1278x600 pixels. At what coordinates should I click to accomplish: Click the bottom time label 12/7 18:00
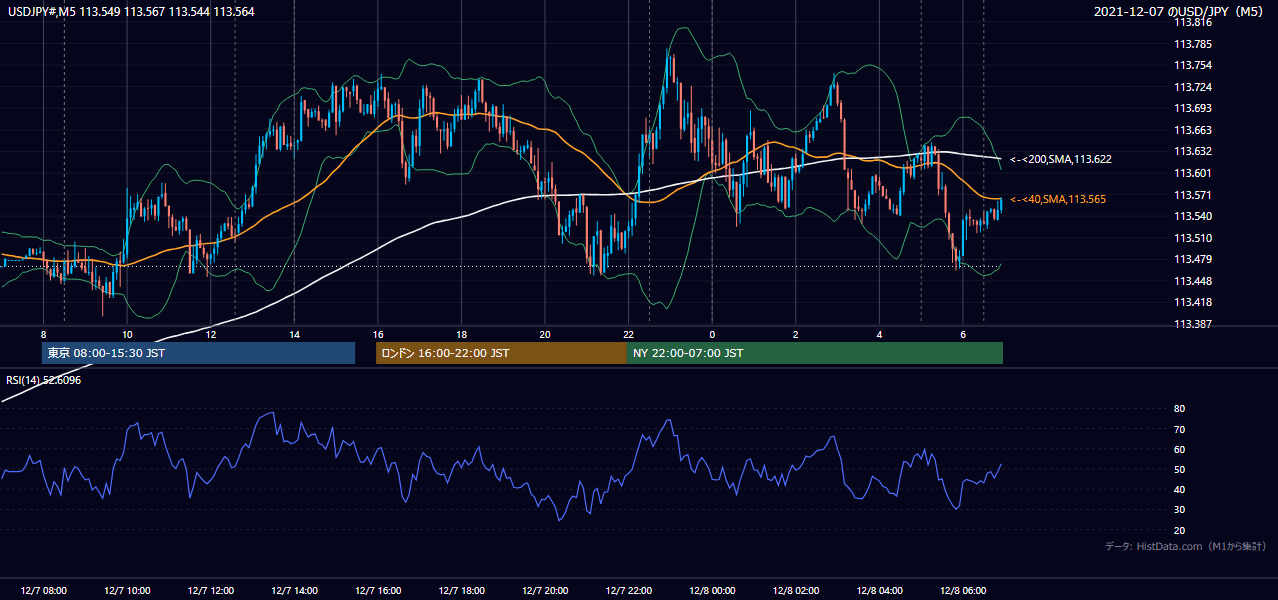tap(461, 591)
